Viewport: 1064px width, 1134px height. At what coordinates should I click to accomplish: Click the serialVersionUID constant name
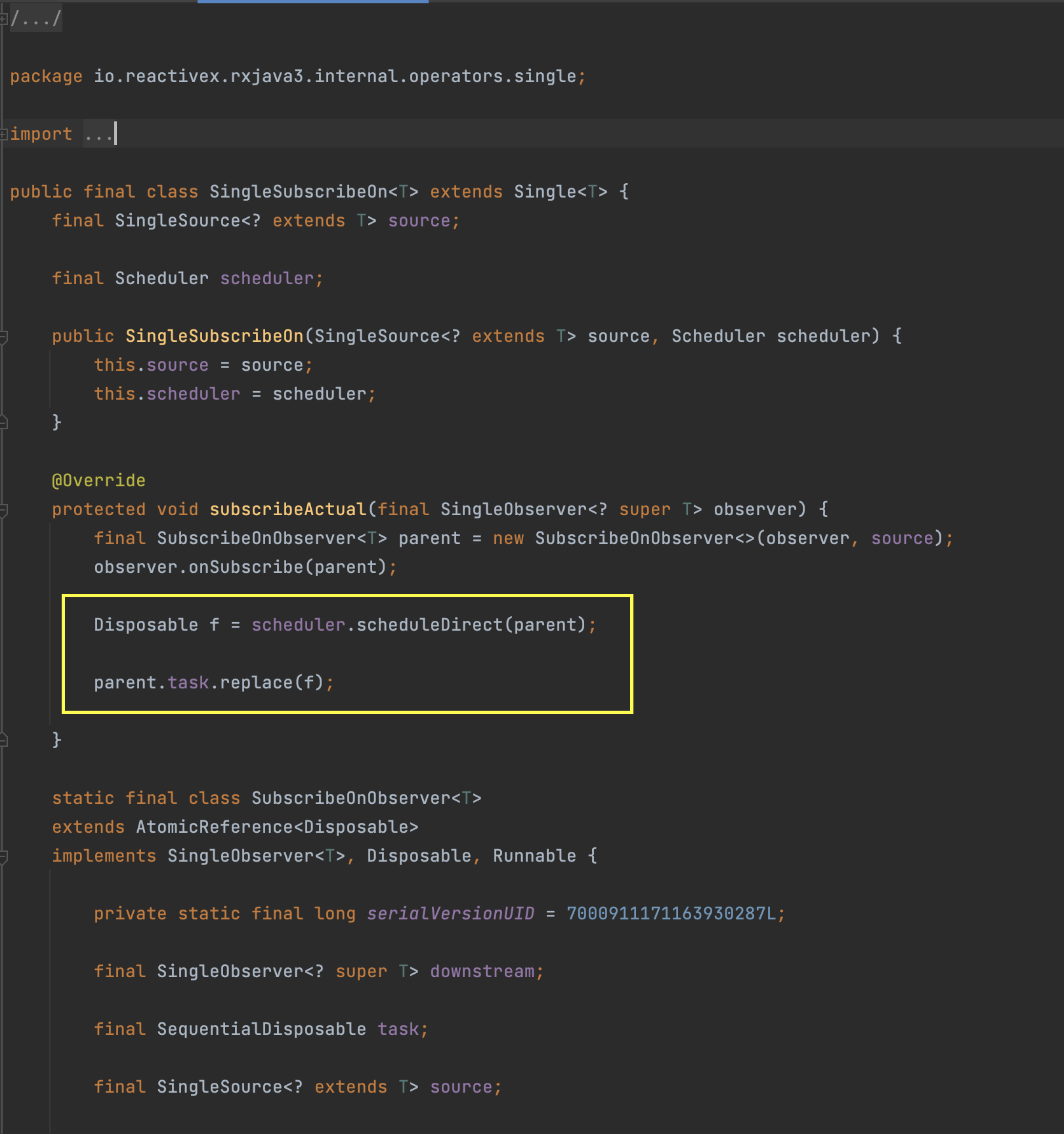tap(451, 913)
